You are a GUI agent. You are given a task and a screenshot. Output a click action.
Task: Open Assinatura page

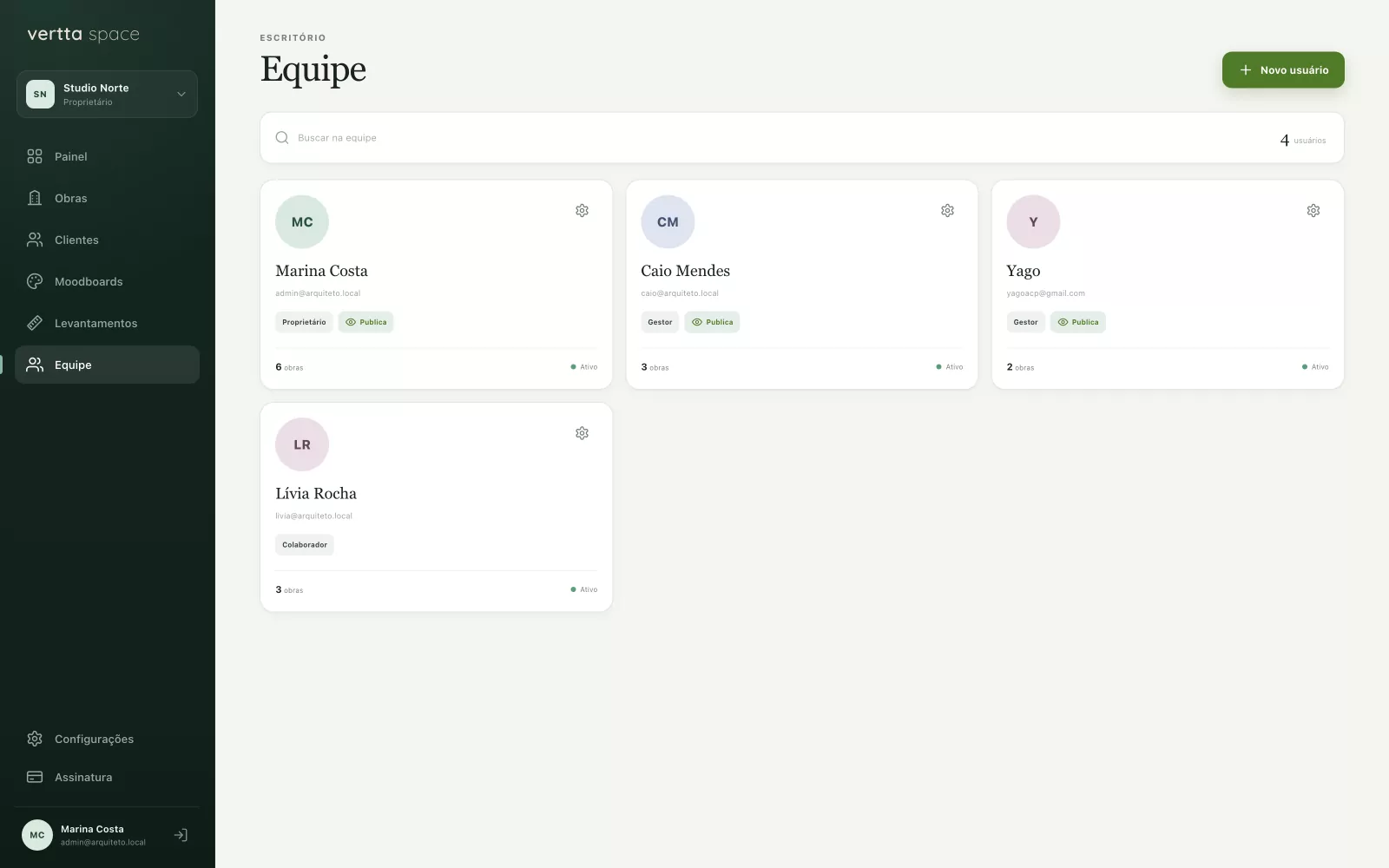[x=107, y=777]
